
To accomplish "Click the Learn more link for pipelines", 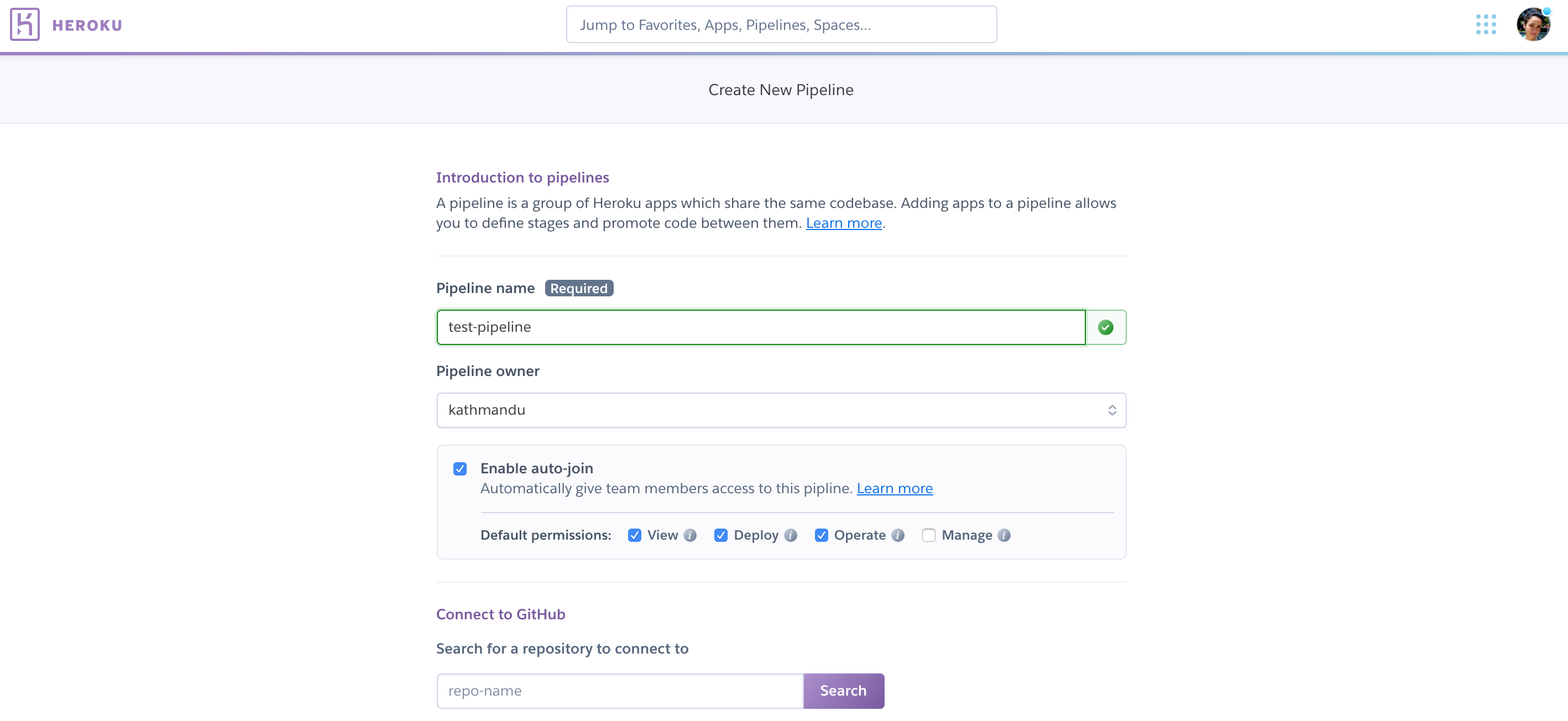I will coord(844,222).
